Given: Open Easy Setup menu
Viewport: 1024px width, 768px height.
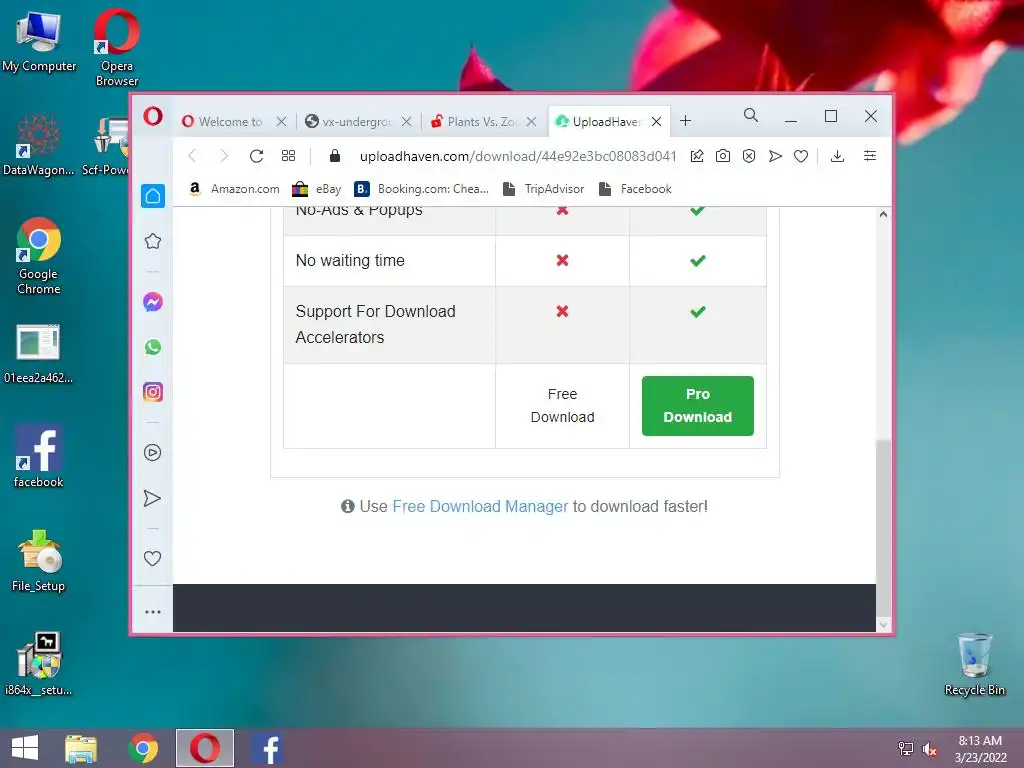Looking at the screenshot, I should pos(870,155).
